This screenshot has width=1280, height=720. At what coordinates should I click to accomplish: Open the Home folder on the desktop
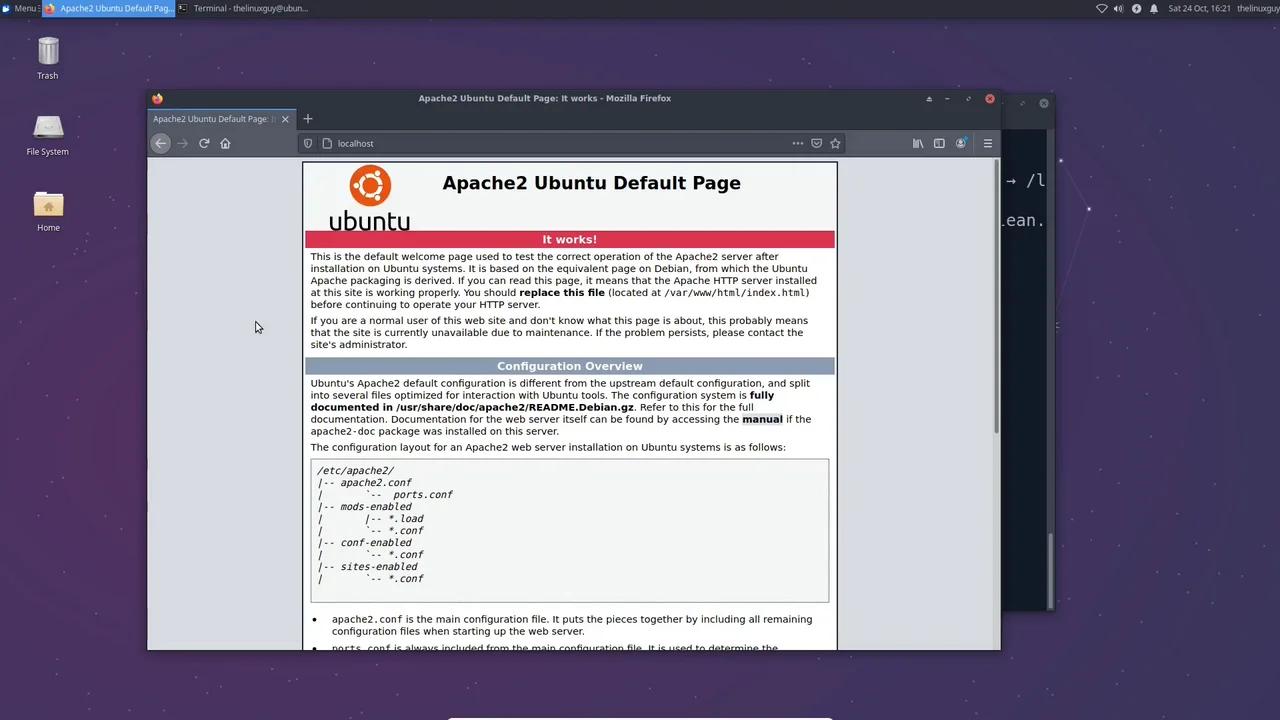click(48, 207)
